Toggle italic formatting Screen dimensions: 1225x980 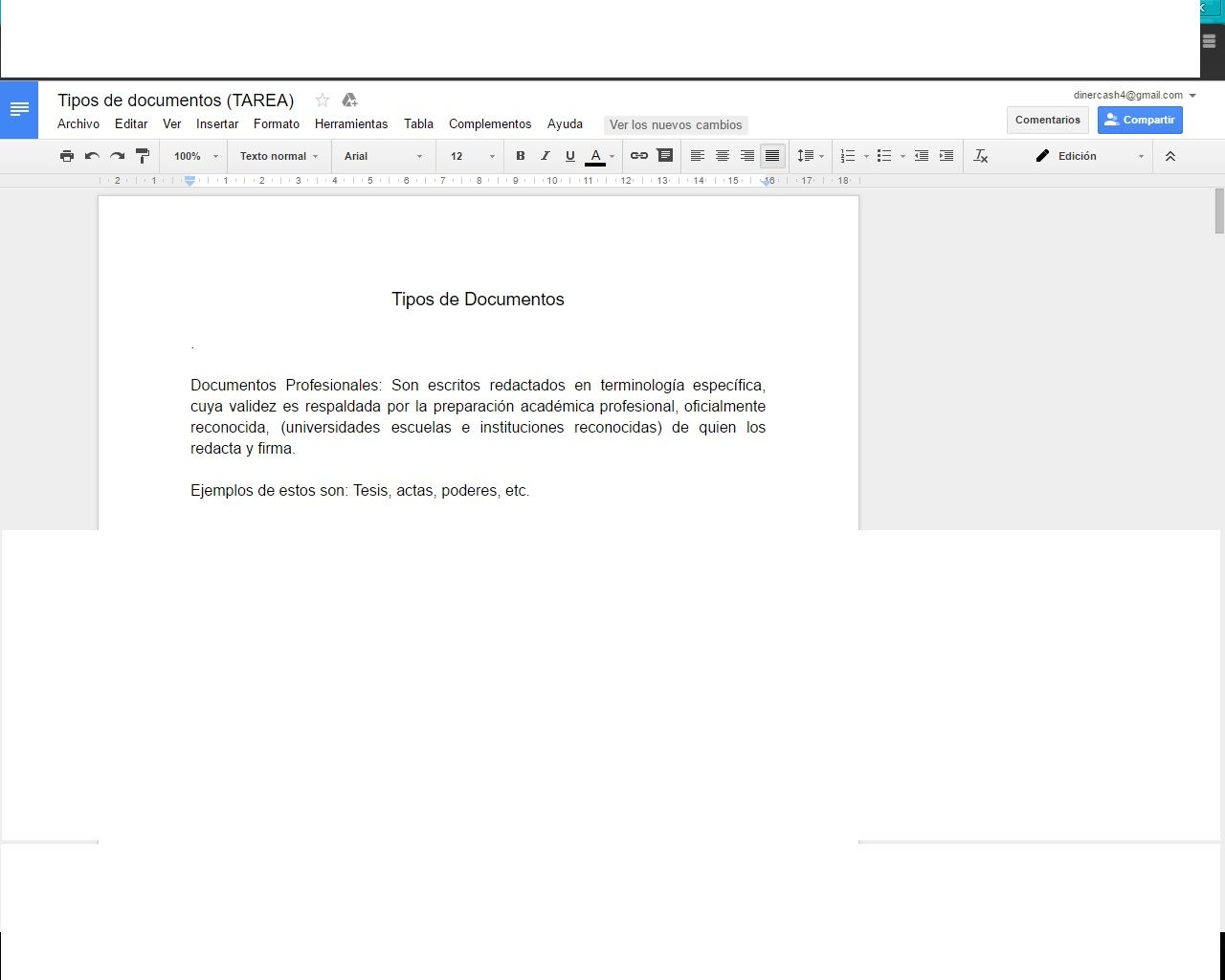(x=545, y=156)
